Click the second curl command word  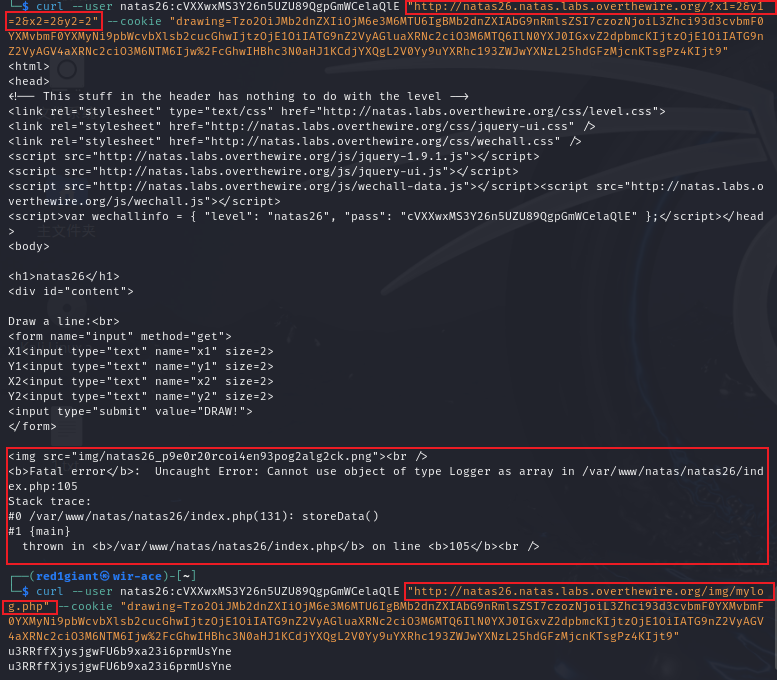tap(50, 591)
